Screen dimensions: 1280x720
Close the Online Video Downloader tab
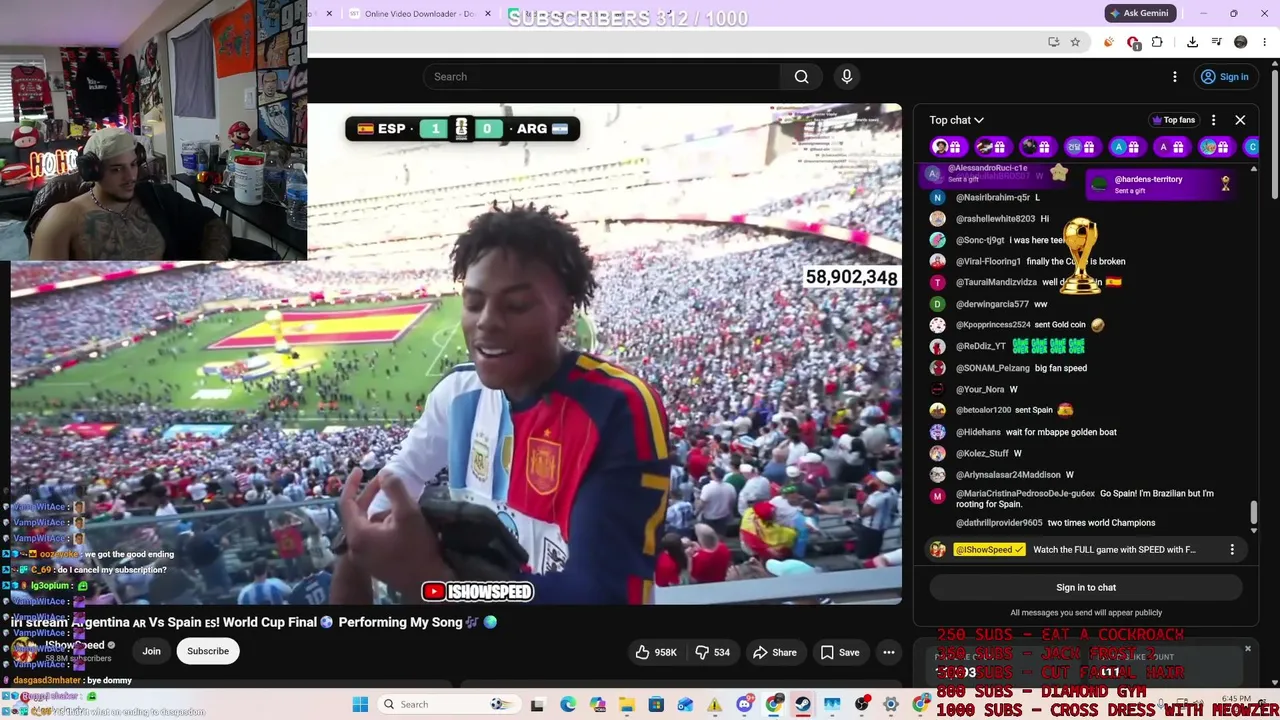click(488, 14)
